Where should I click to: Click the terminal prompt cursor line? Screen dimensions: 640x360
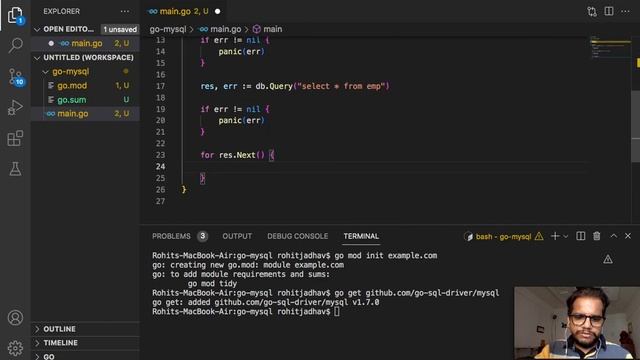pyautogui.click(x=246, y=312)
